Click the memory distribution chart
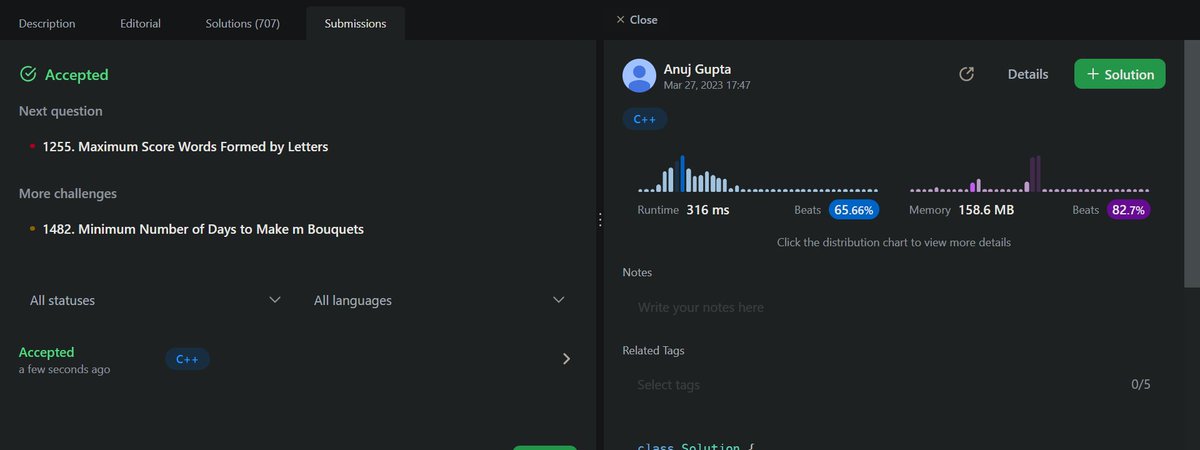Screen dimensions: 1200x450 [1029, 173]
